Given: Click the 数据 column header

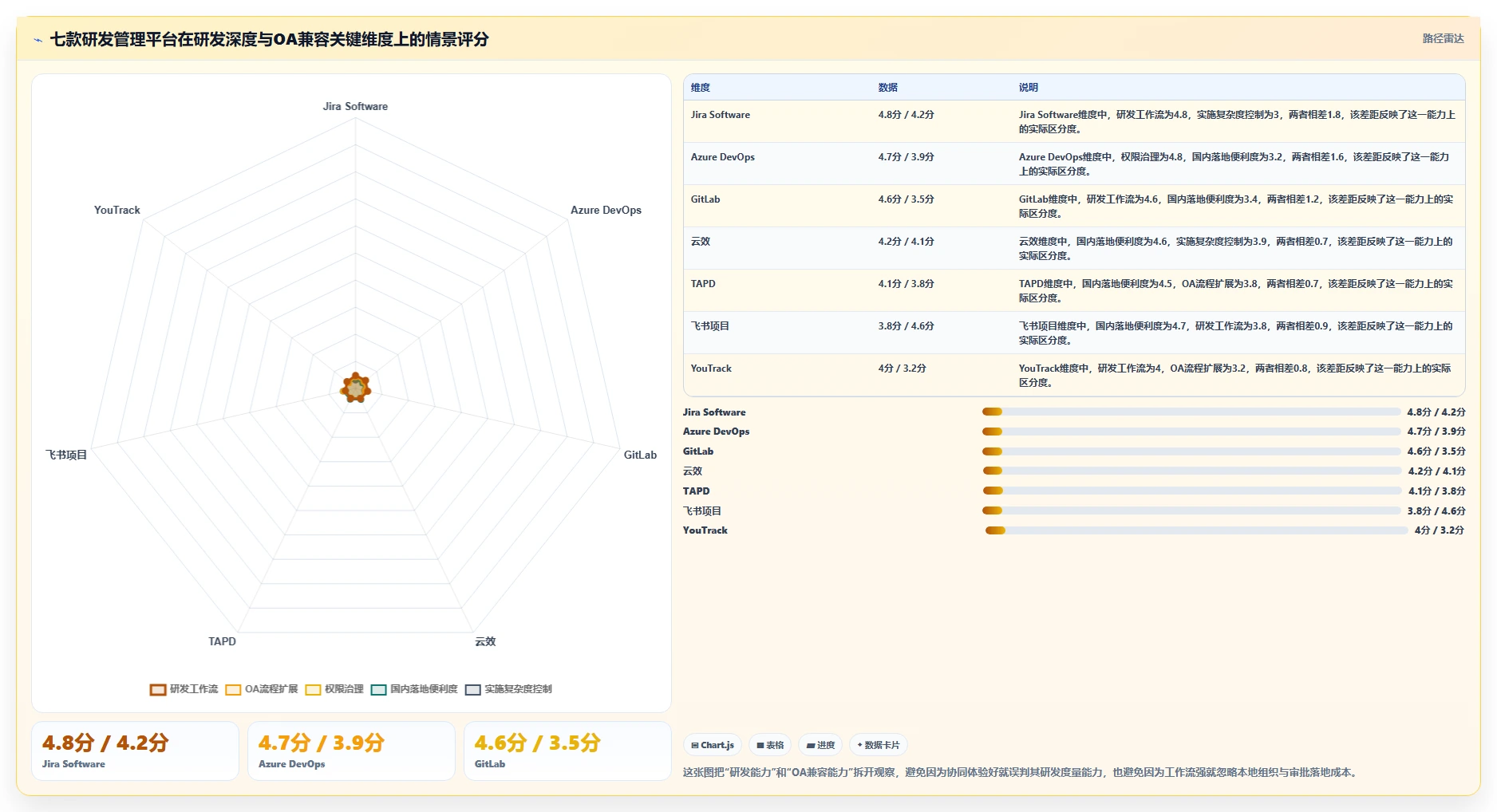Looking at the screenshot, I should click(x=888, y=88).
